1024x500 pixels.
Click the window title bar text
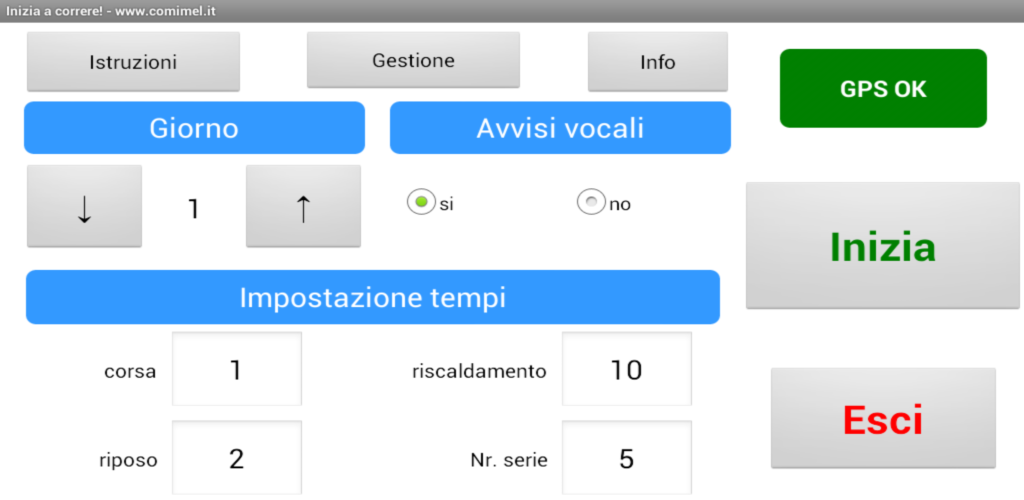pos(111,11)
